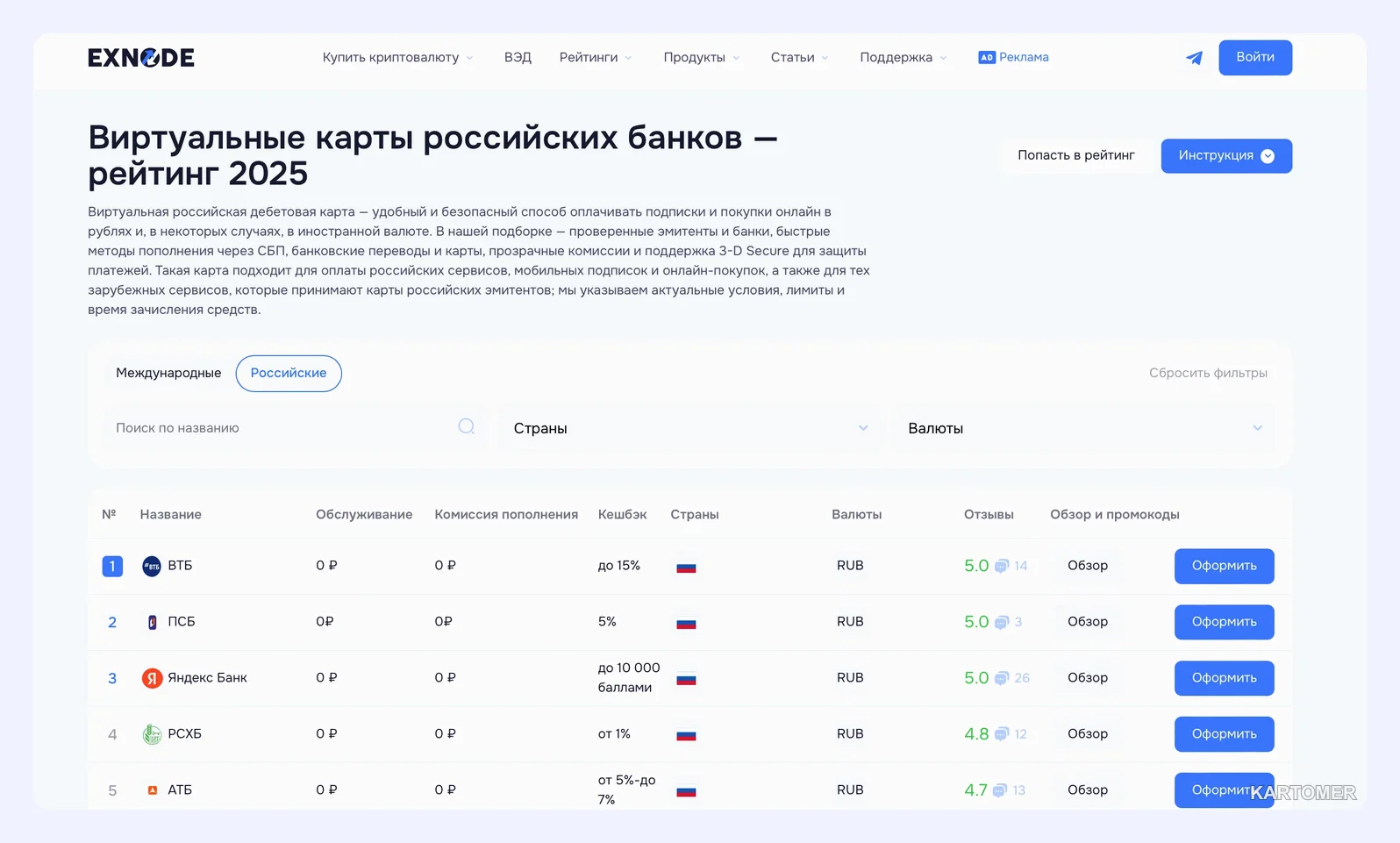
Task: Click the PSB bank logo
Action: (152, 622)
